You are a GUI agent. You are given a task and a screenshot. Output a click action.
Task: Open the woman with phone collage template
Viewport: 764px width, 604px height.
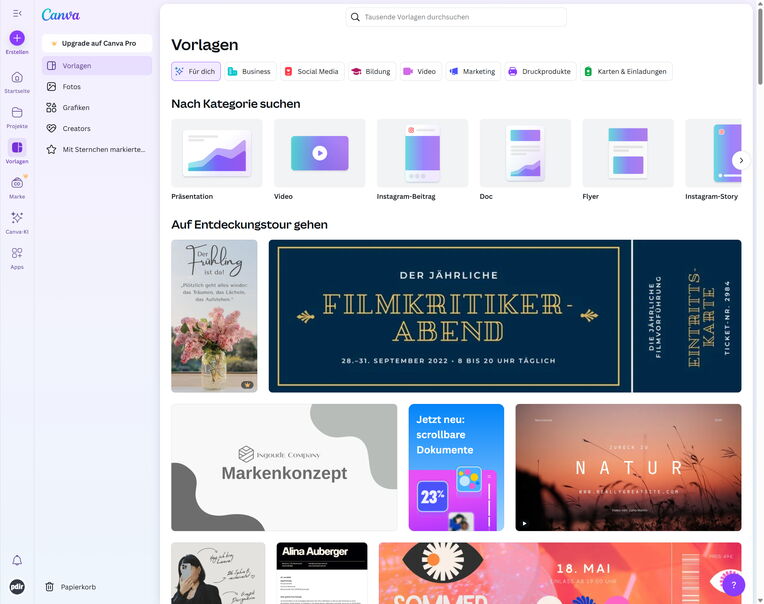[218, 573]
